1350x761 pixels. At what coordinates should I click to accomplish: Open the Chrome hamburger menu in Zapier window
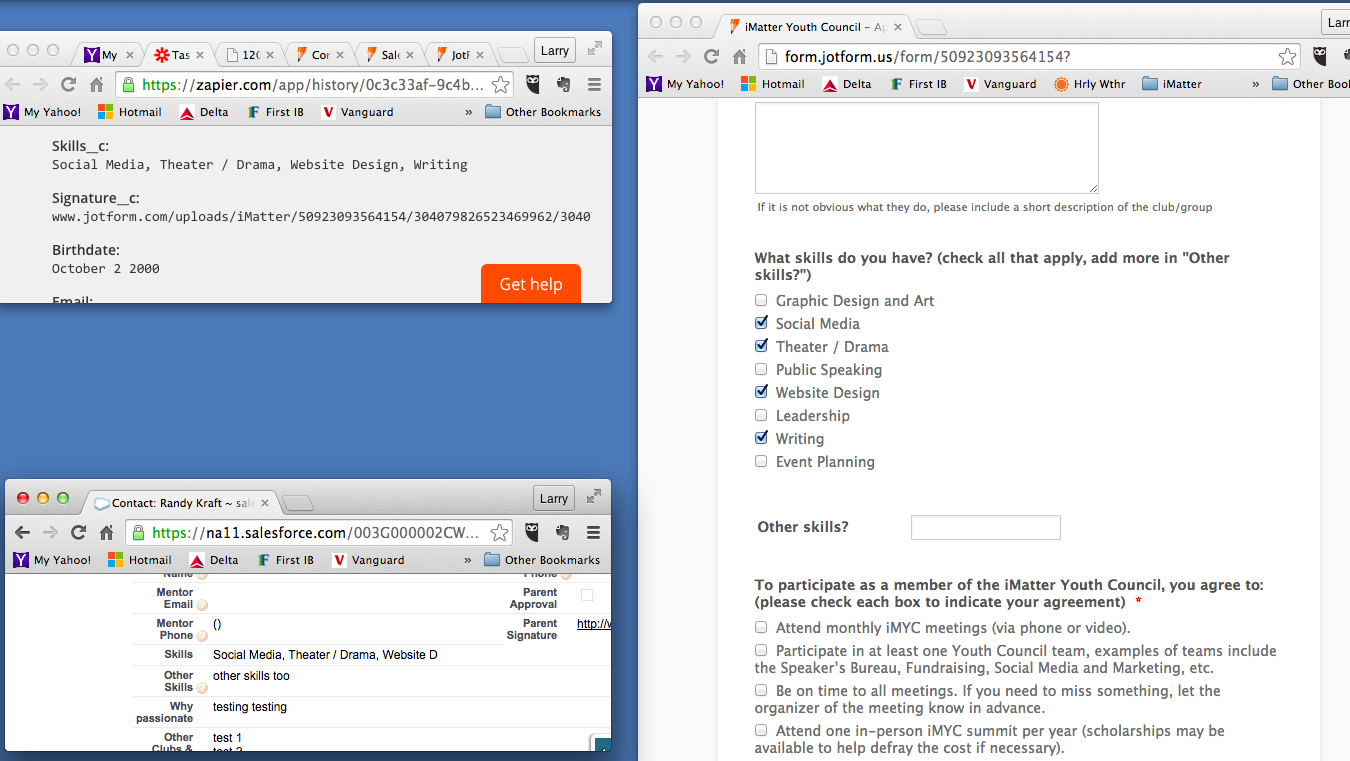click(593, 85)
